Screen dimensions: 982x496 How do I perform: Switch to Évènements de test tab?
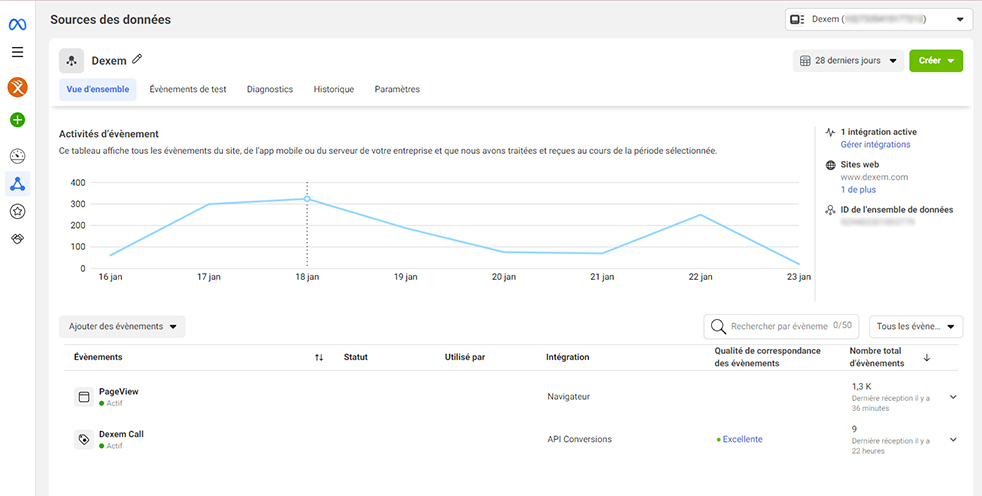click(x=188, y=90)
